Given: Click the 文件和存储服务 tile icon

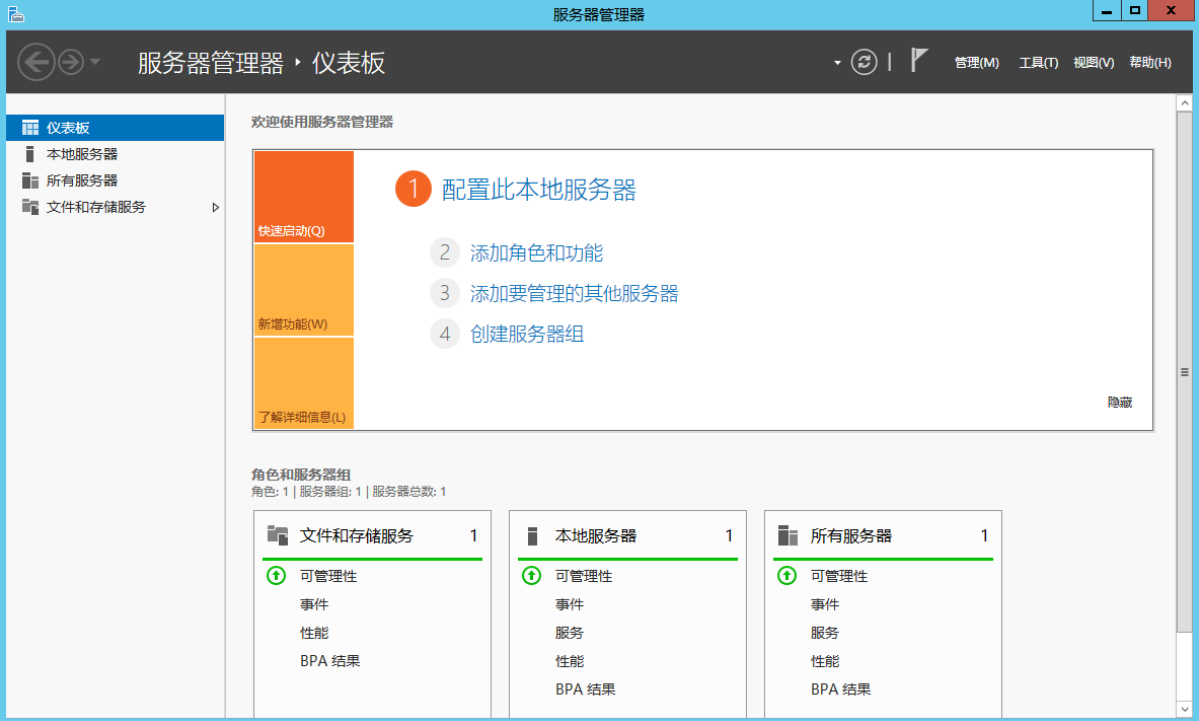Looking at the screenshot, I should (x=277, y=536).
